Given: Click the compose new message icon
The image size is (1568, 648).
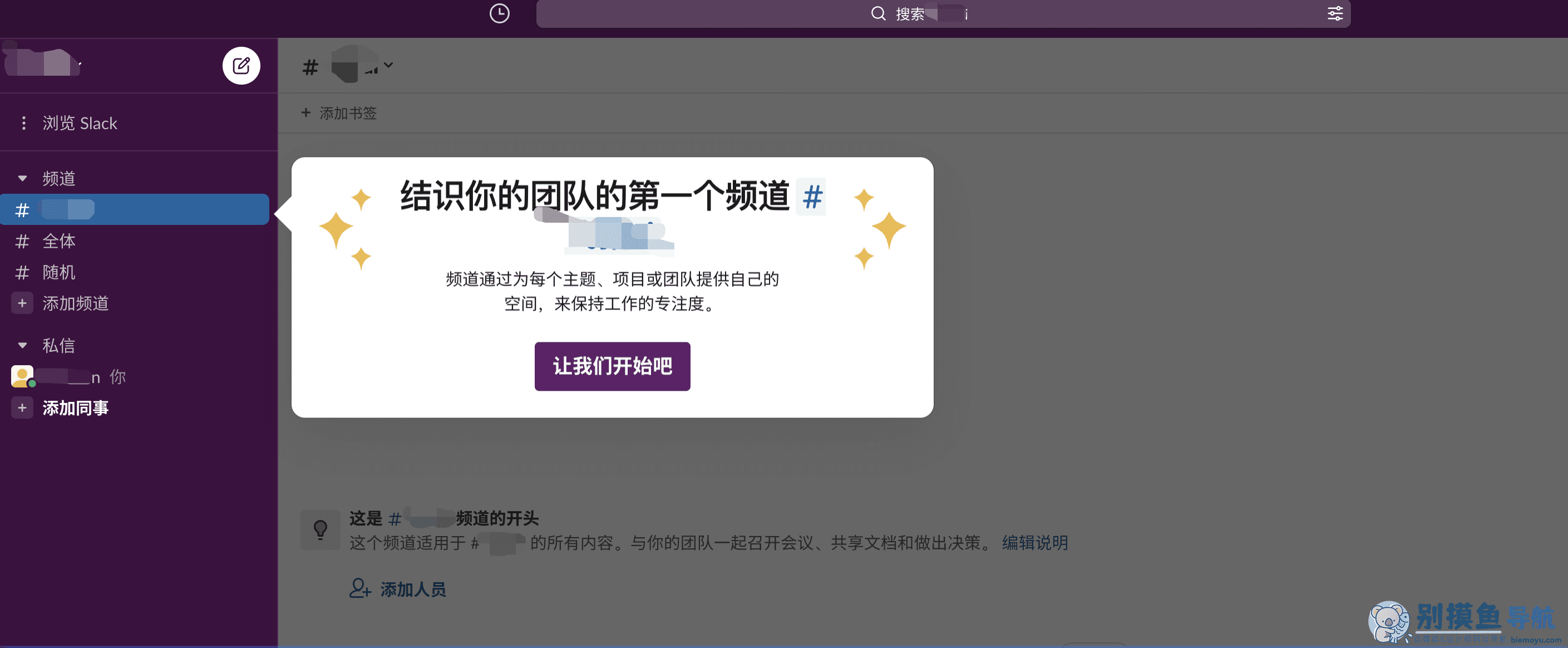Looking at the screenshot, I should click(x=241, y=66).
